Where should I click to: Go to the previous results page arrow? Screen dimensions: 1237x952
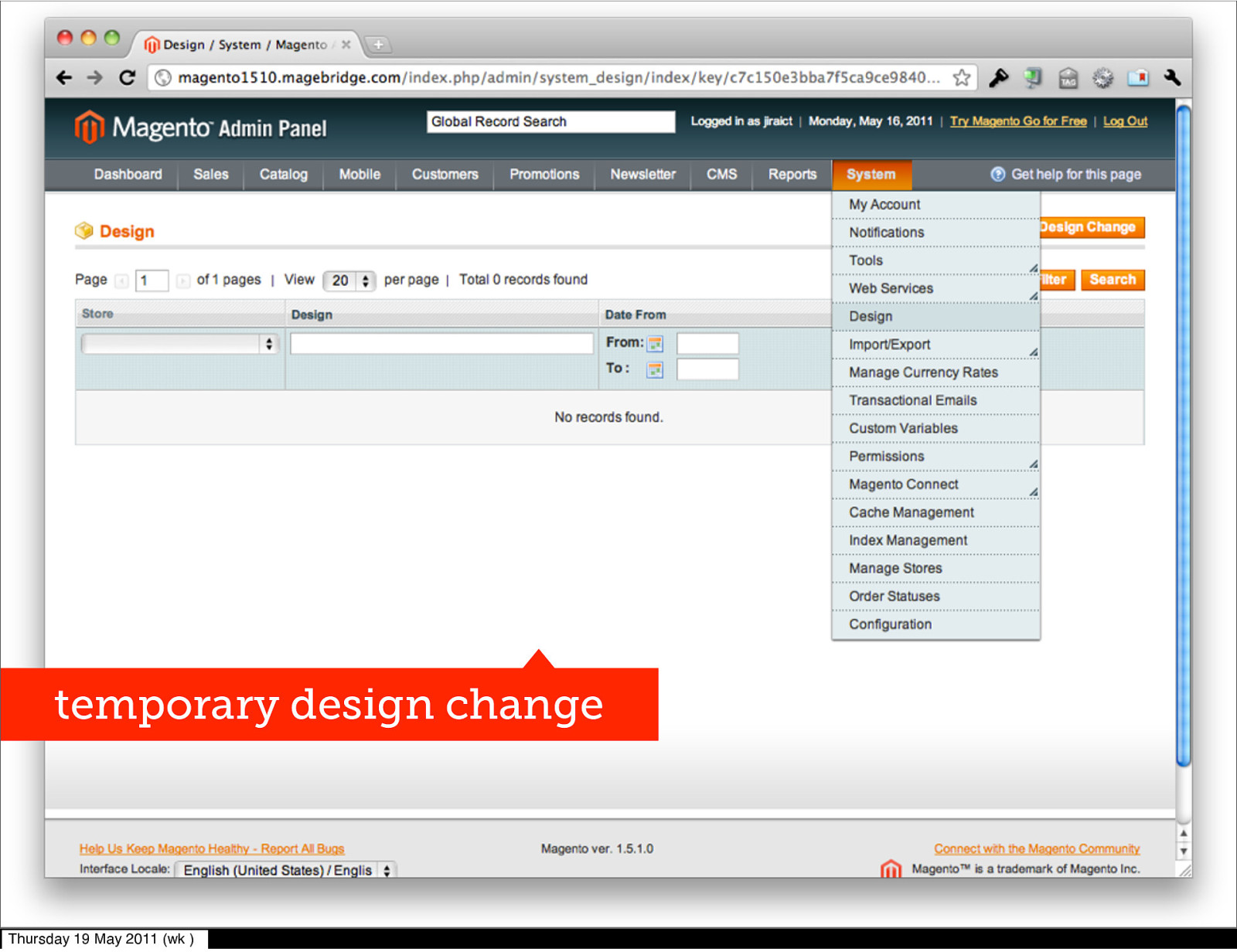(121, 280)
